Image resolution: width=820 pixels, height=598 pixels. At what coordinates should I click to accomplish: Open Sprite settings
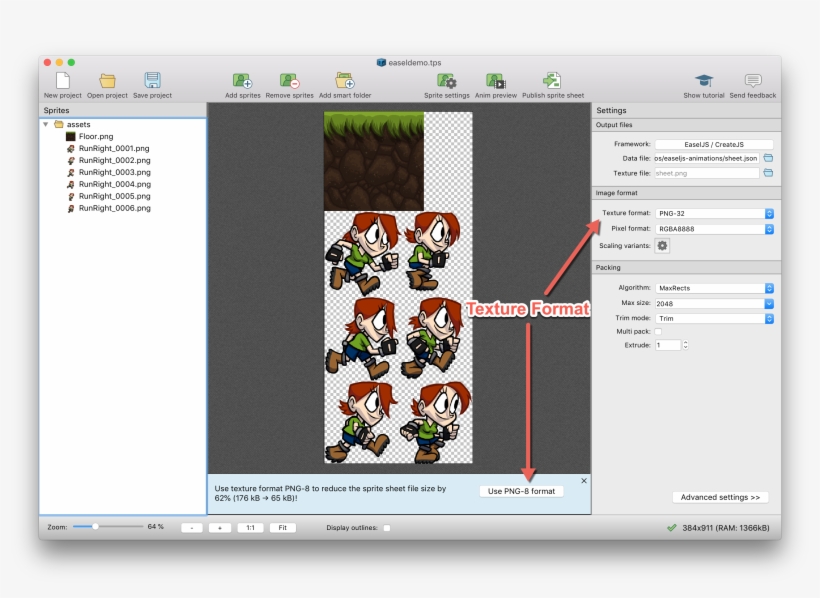(x=448, y=82)
